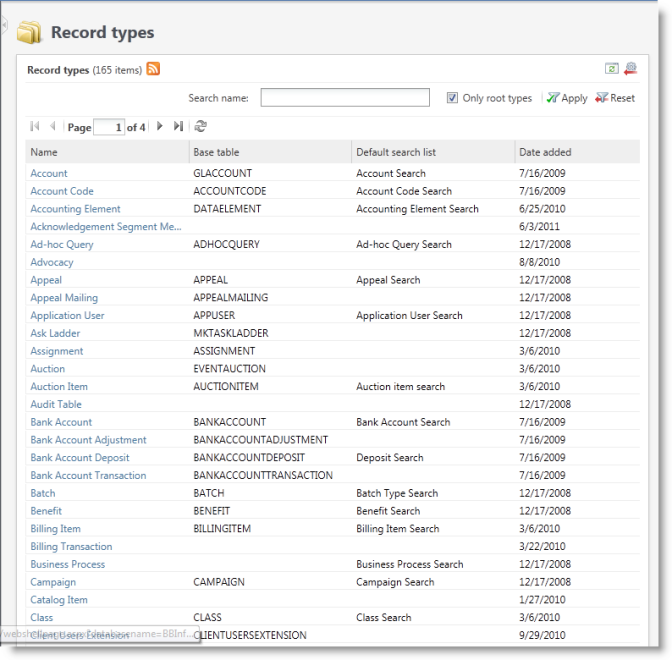Go to the next page
This screenshot has height=660, width=672.
click(x=160, y=127)
